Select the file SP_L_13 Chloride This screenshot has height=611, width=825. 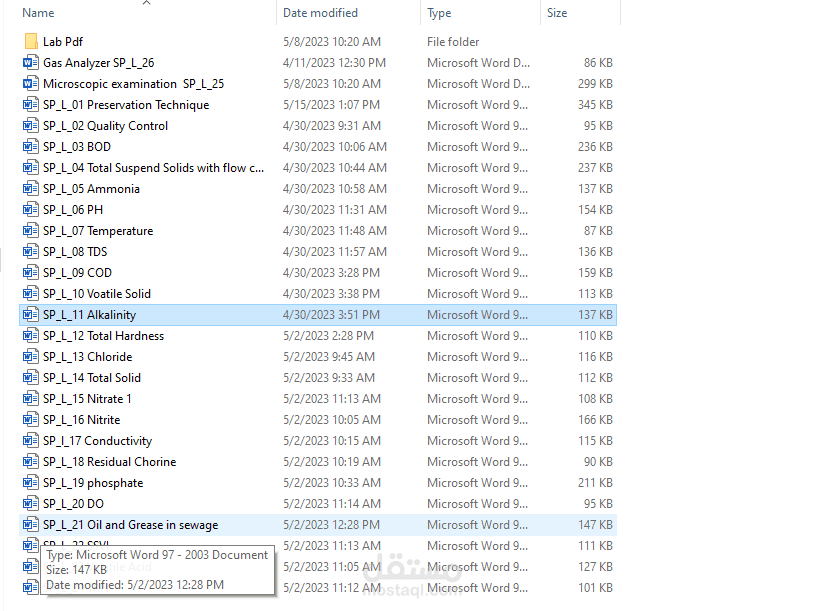coord(87,357)
